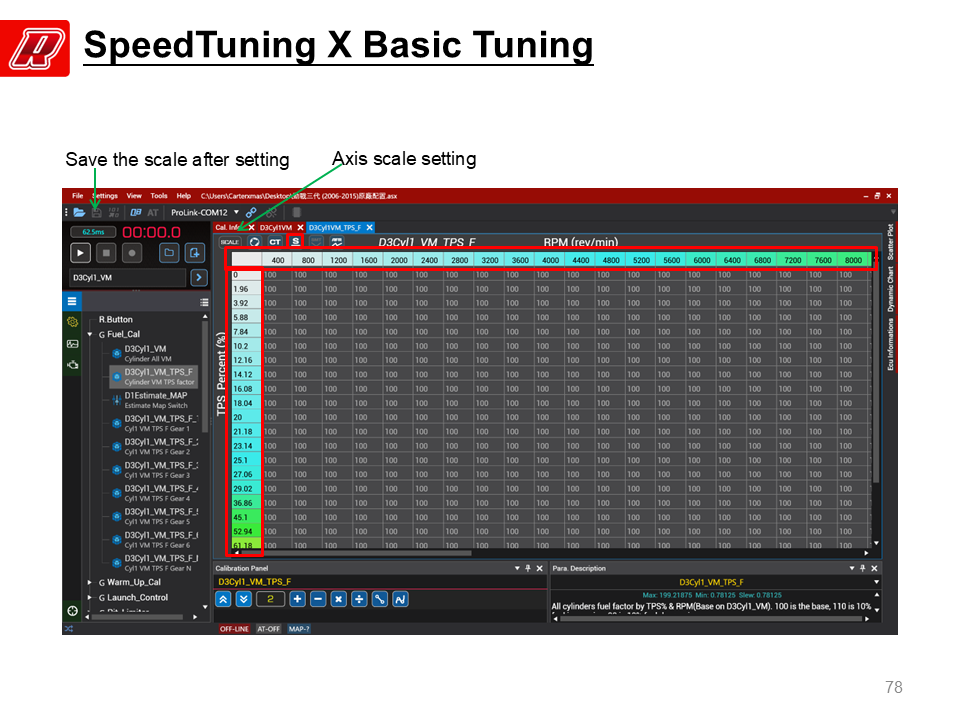The image size is (960, 720).
Task: Select the list view sidebar icon
Action: point(72,301)
